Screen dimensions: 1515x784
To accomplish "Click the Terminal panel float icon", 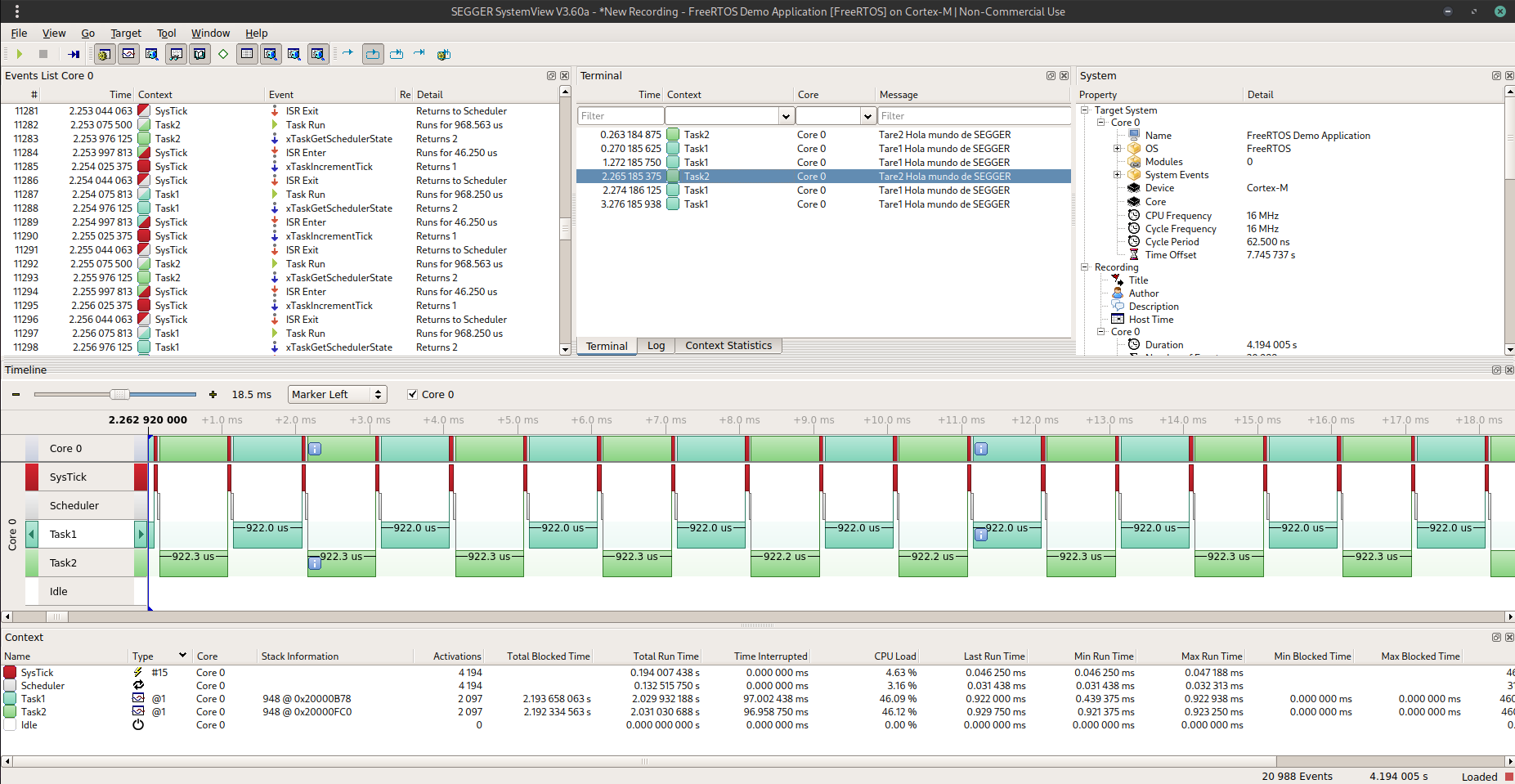I will point(1051,75).
